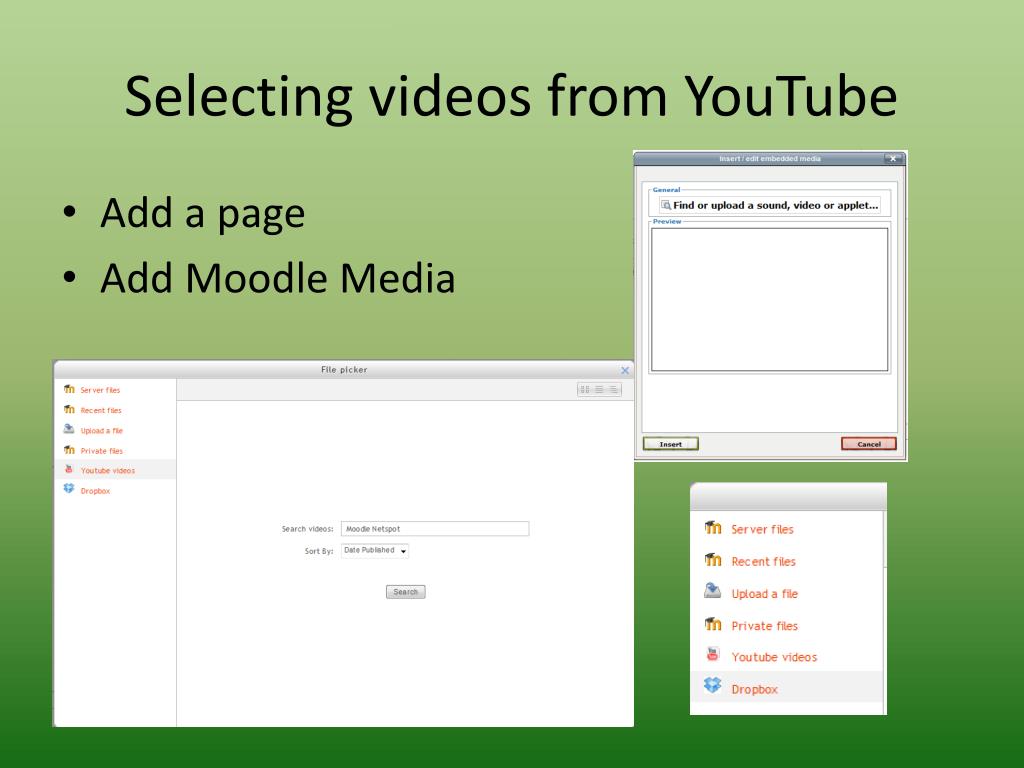Click Insert in embedded media dialog
Image resolution: width=1024 pixels, height=768 pixels.
pyautogui.click(x=671, y=444)
